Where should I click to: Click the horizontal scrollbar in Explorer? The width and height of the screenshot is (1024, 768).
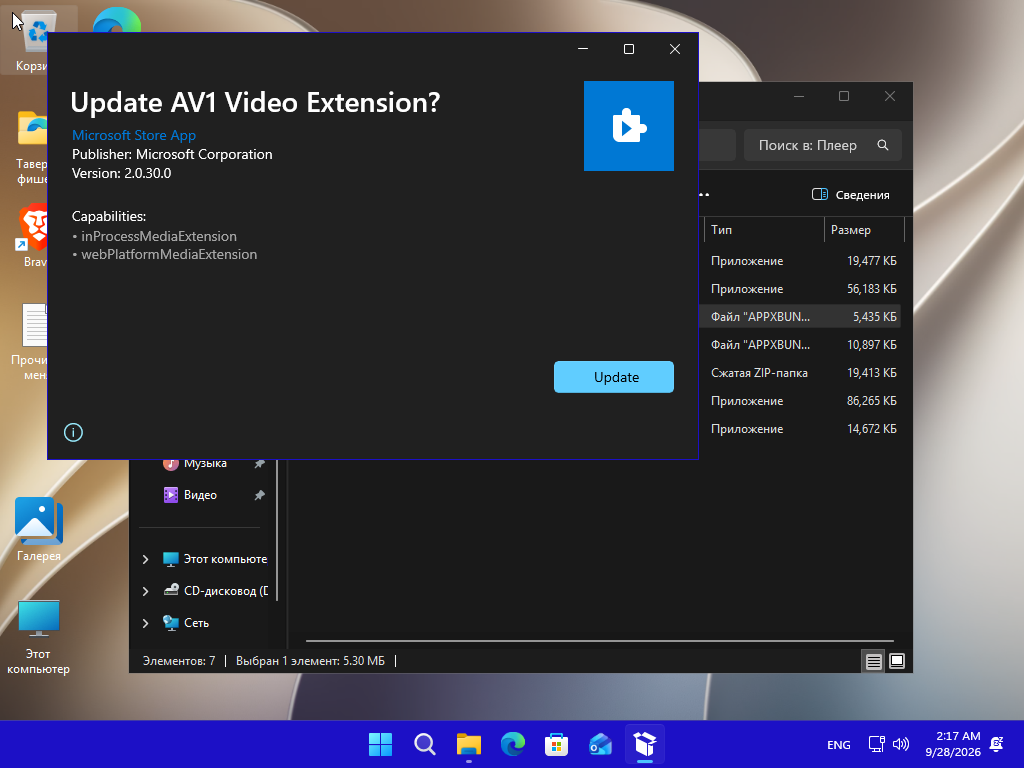click(x=600, y=641)
